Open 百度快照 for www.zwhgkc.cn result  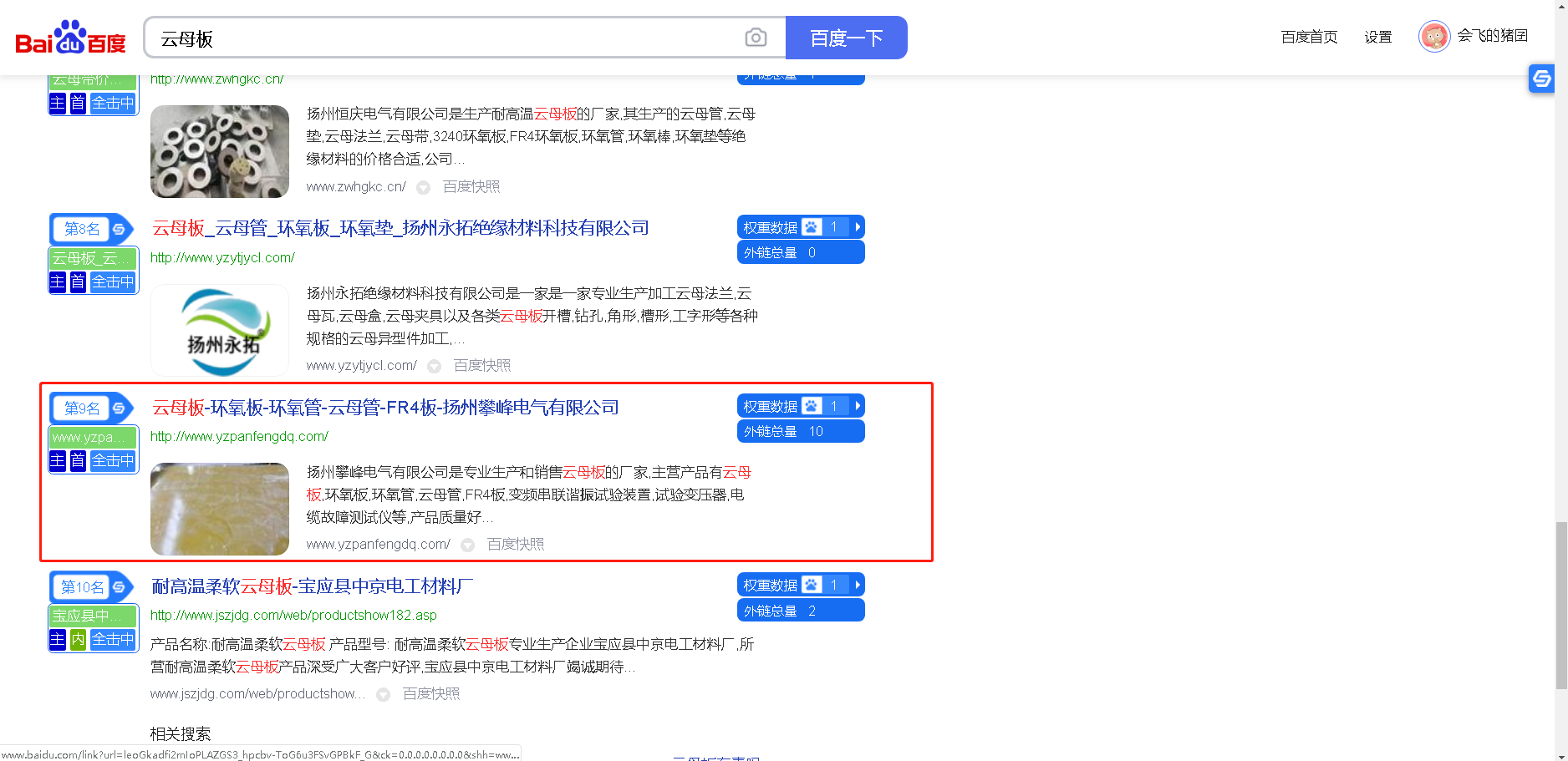[x=471, y=186]
